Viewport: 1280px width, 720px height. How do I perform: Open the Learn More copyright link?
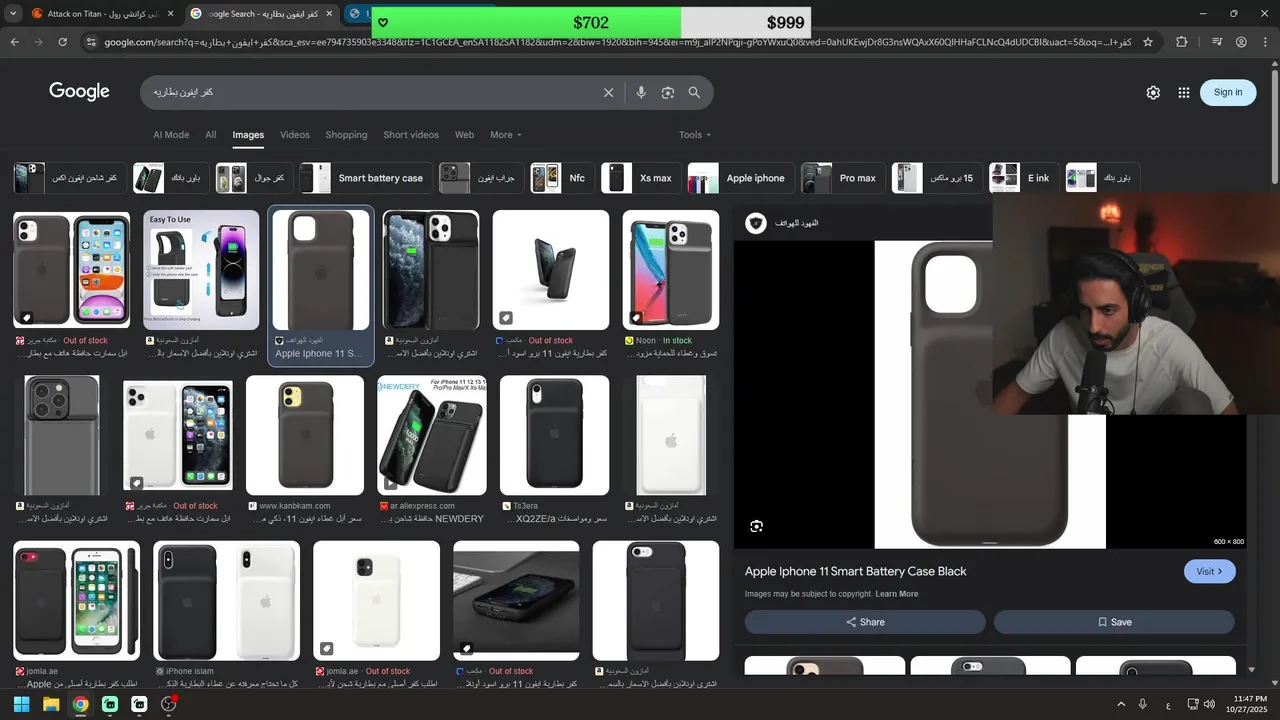[x=897, y=594]
